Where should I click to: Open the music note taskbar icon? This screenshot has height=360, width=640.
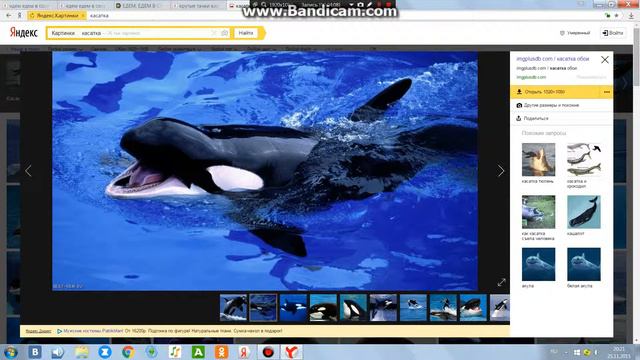175,352
